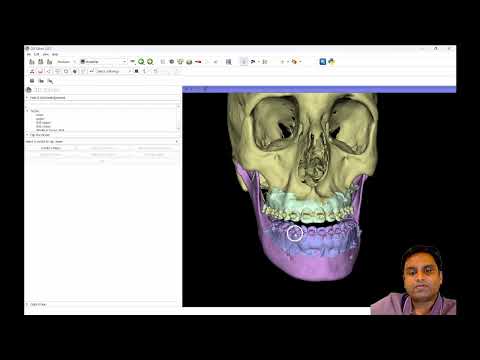Open the Load DICOM toolbar icon
The height and width of the screenshot is (360, 480).
coord(41,62)
